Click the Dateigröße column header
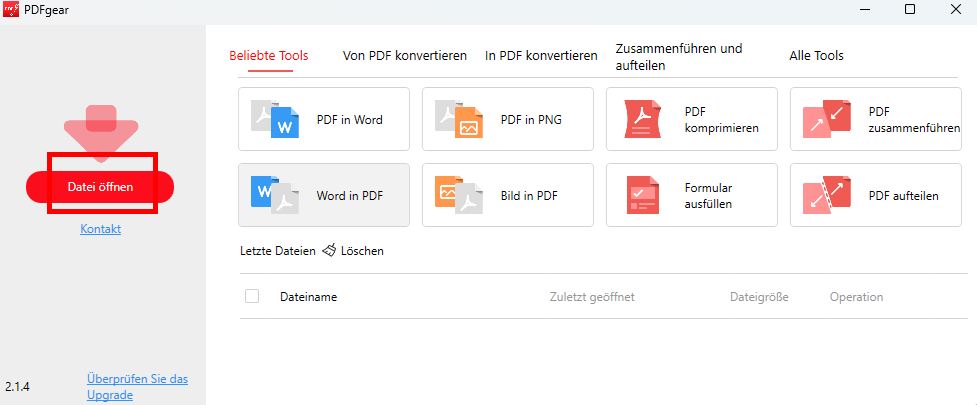 coord(760,297)
